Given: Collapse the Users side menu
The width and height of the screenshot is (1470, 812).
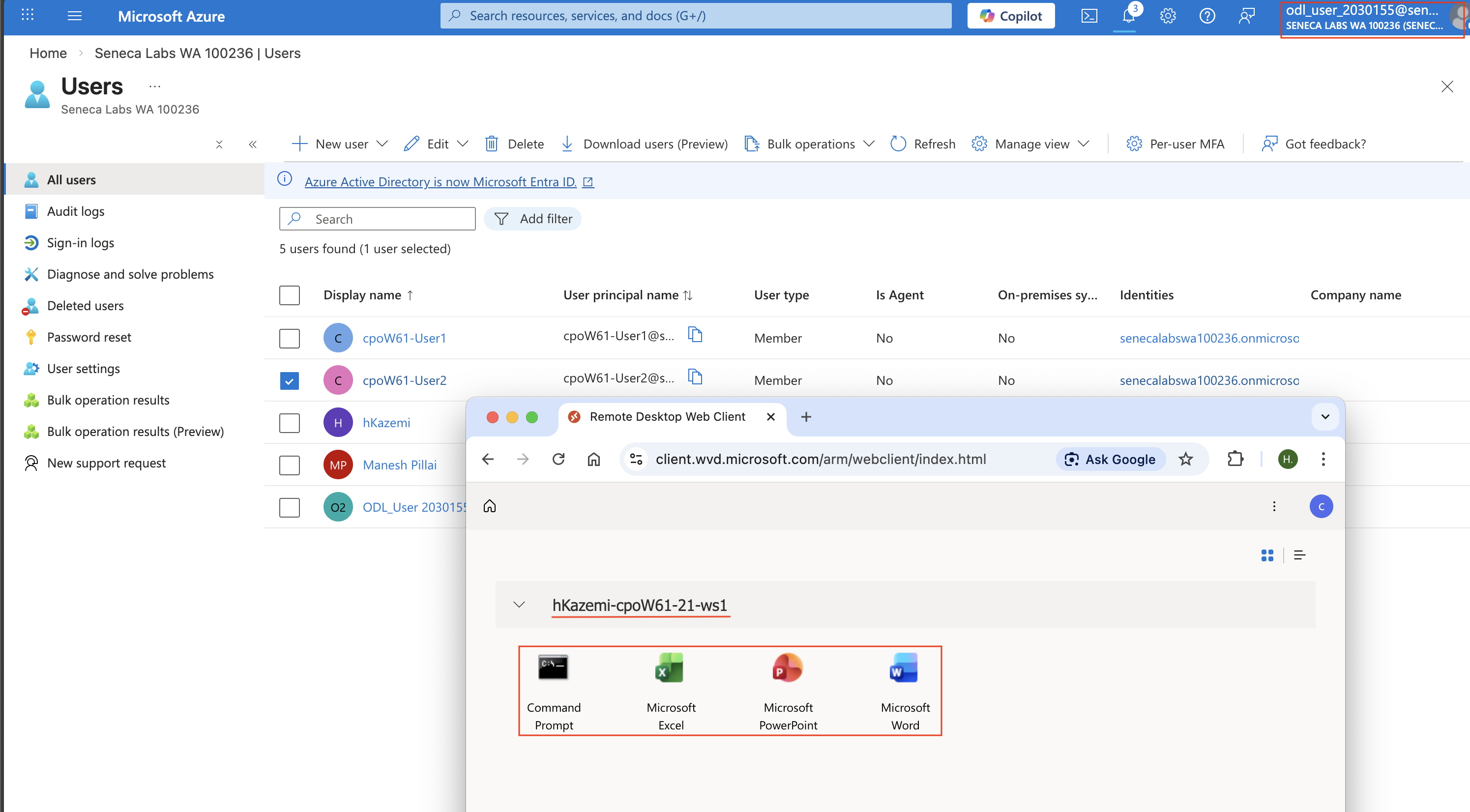Looking at the screenshot, I should 253,145.
